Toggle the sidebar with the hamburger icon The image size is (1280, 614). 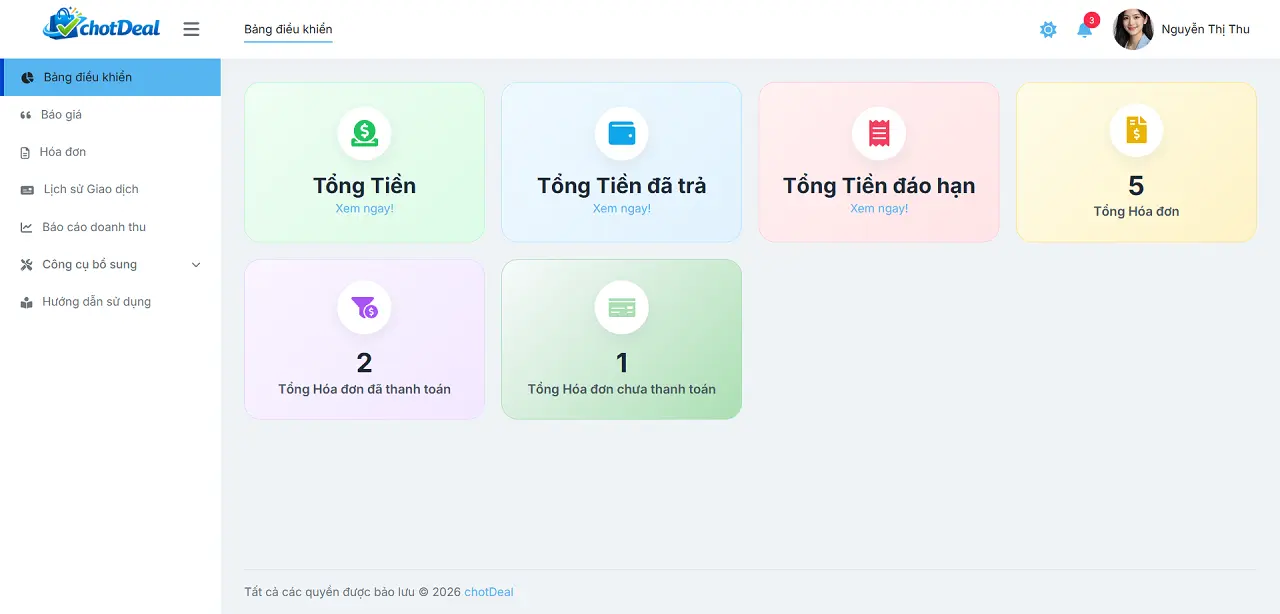pyautogui.click(x=191, y=29)
